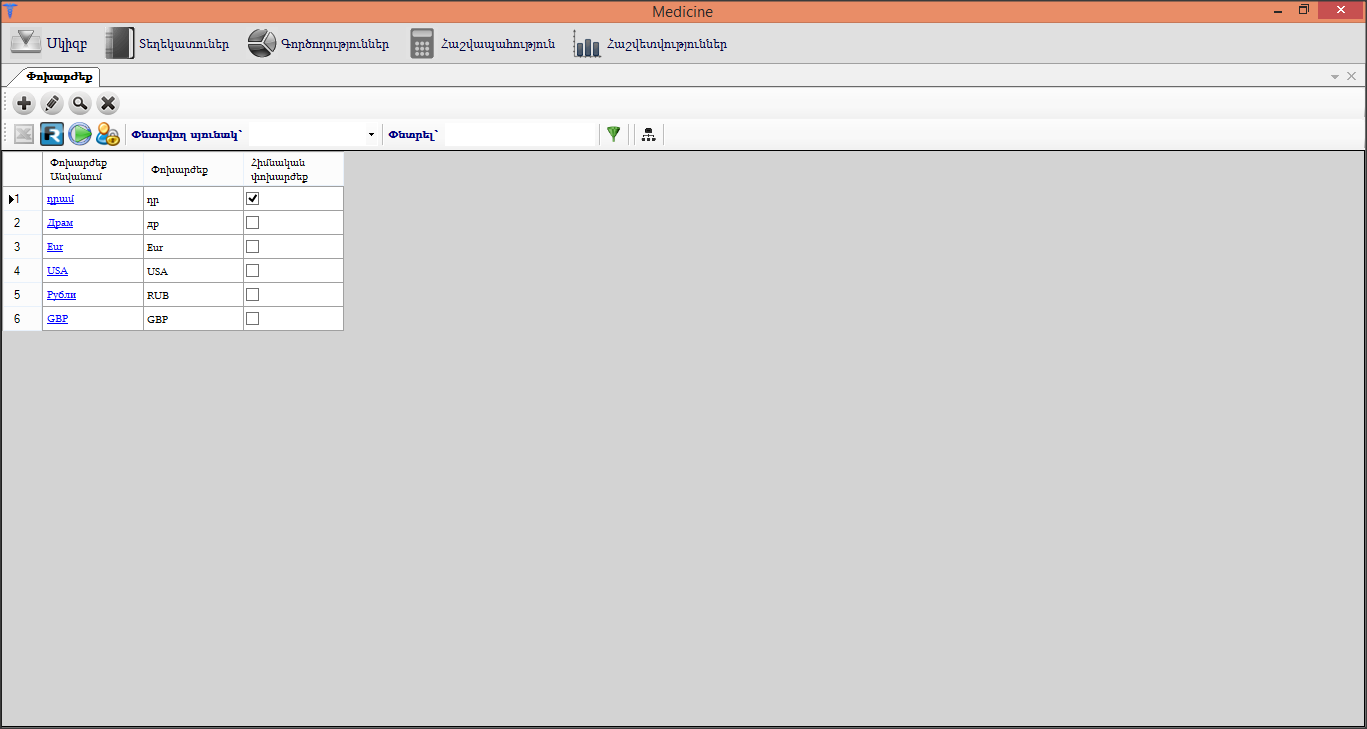Open the Տեղեկատուներ menu
Screen dimensions: 1367x729
pos(167,44)
